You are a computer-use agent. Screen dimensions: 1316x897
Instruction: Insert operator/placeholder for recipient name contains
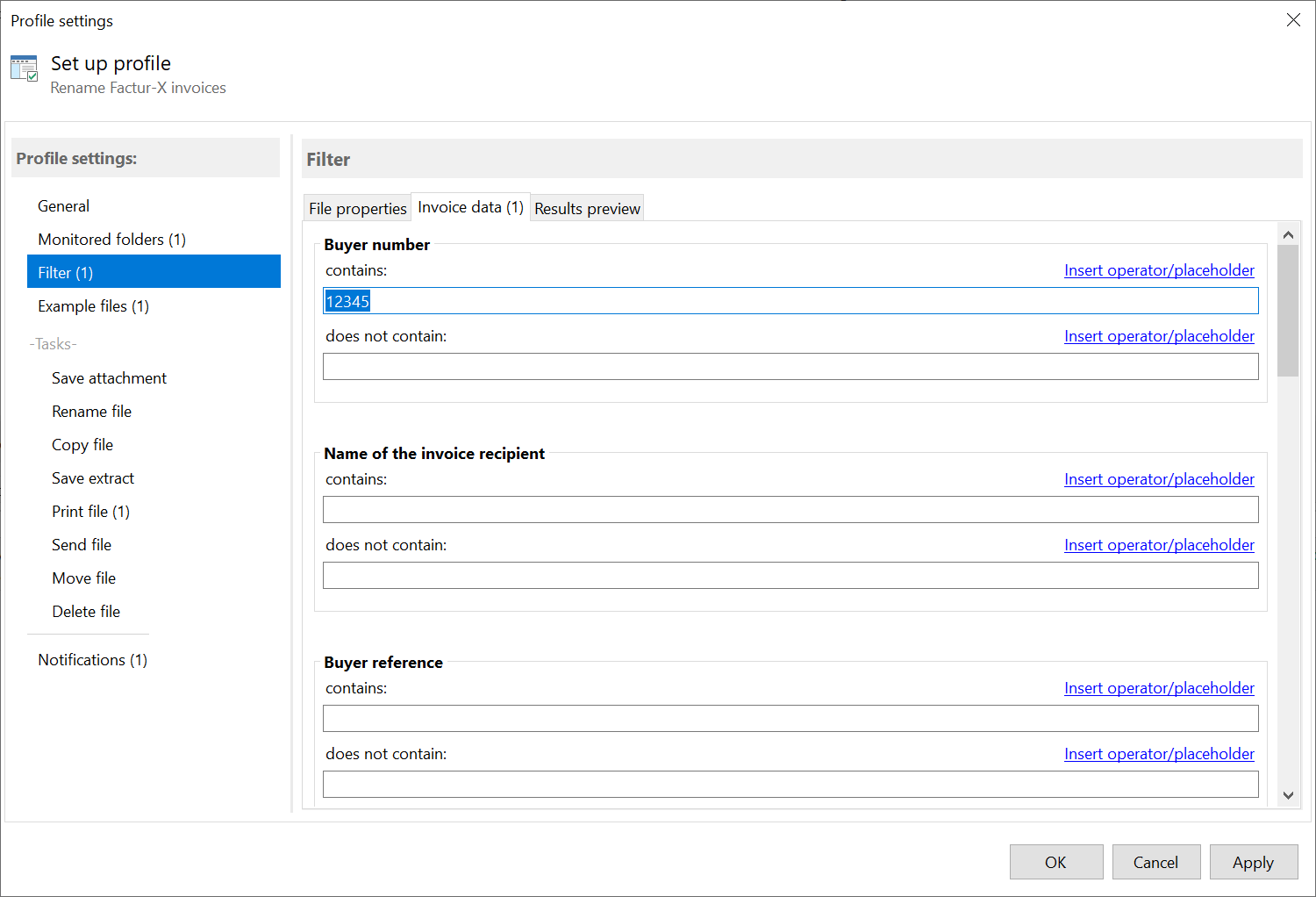1159,479
